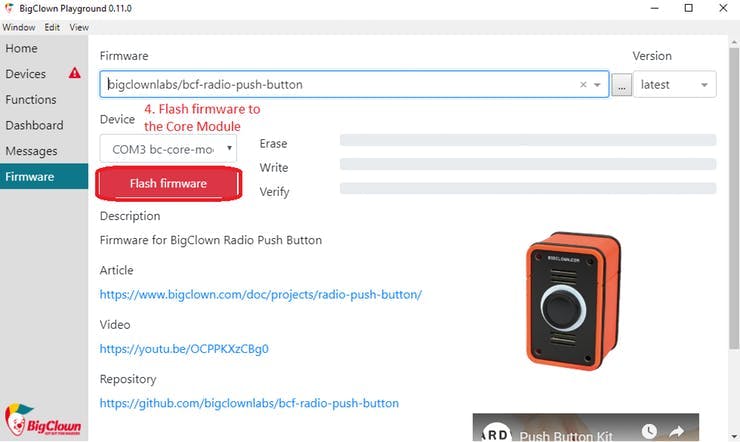Minimize the BigClown Playground window

tap(654, 8)
